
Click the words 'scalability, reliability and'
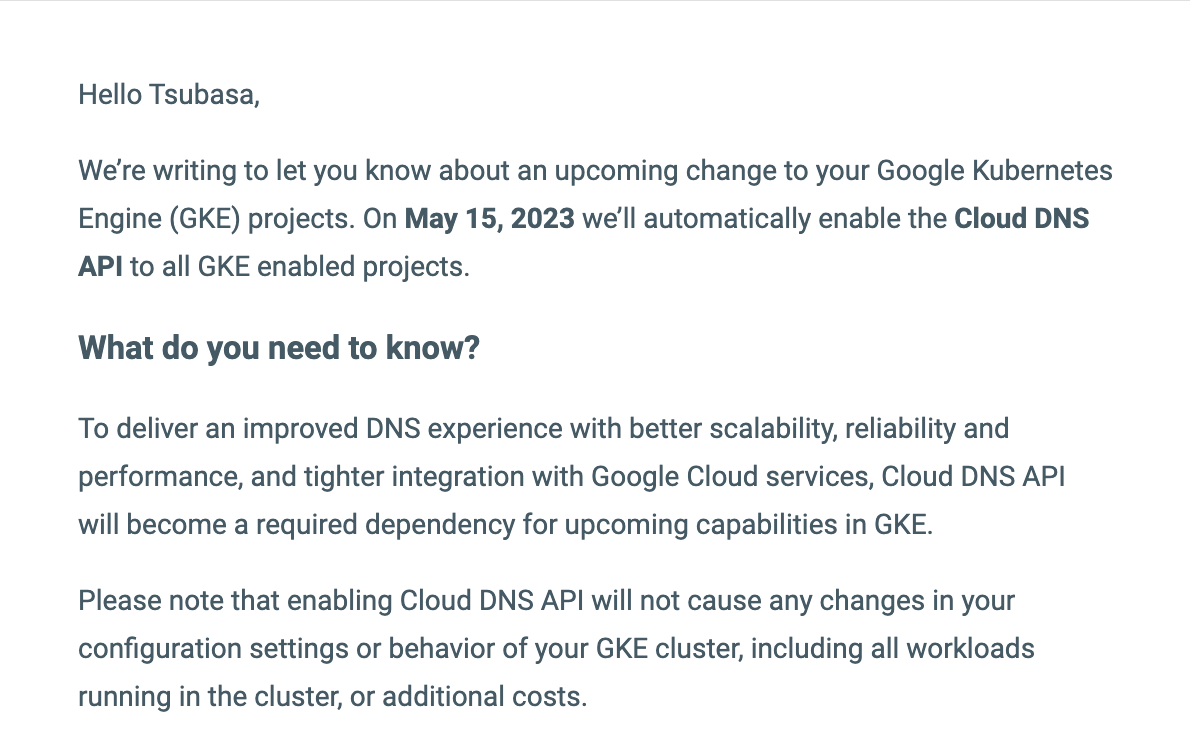click(859, 429)
